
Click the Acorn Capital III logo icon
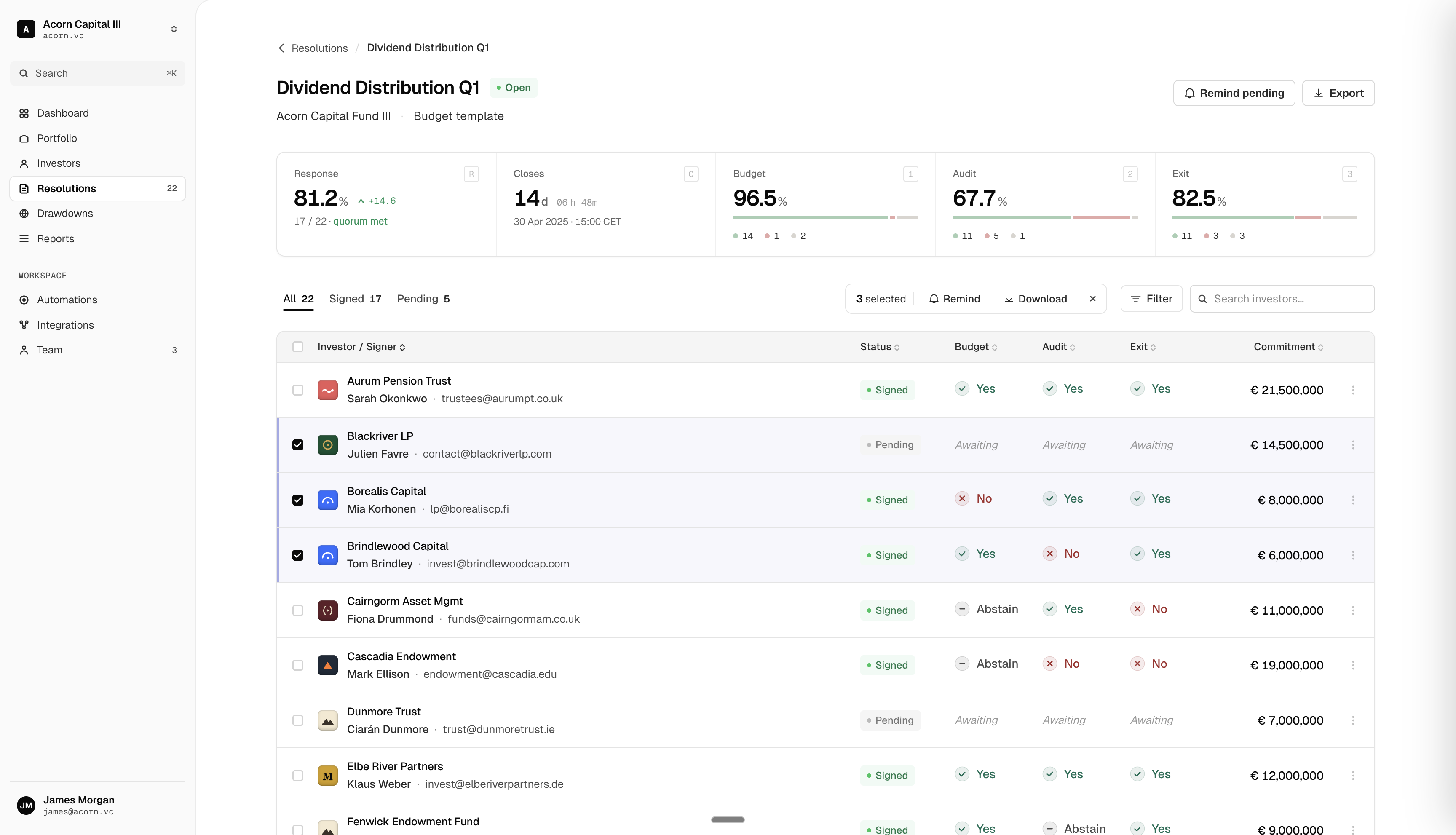(26, 29)
